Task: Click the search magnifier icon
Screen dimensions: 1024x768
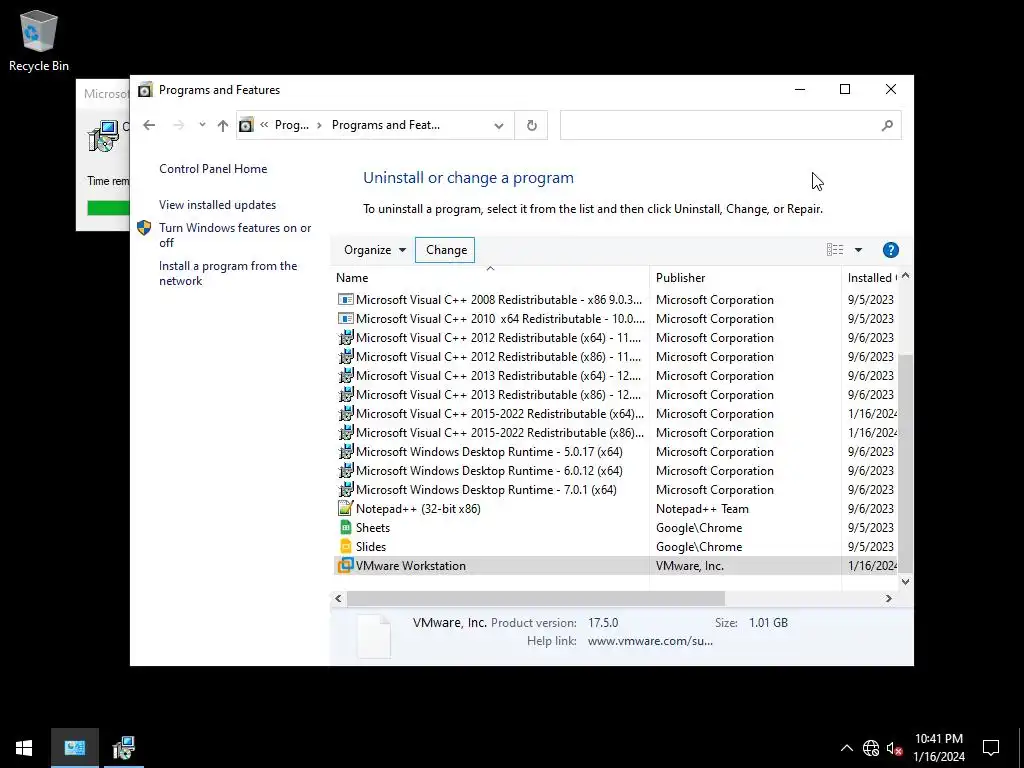Action: tap(887, 125)
